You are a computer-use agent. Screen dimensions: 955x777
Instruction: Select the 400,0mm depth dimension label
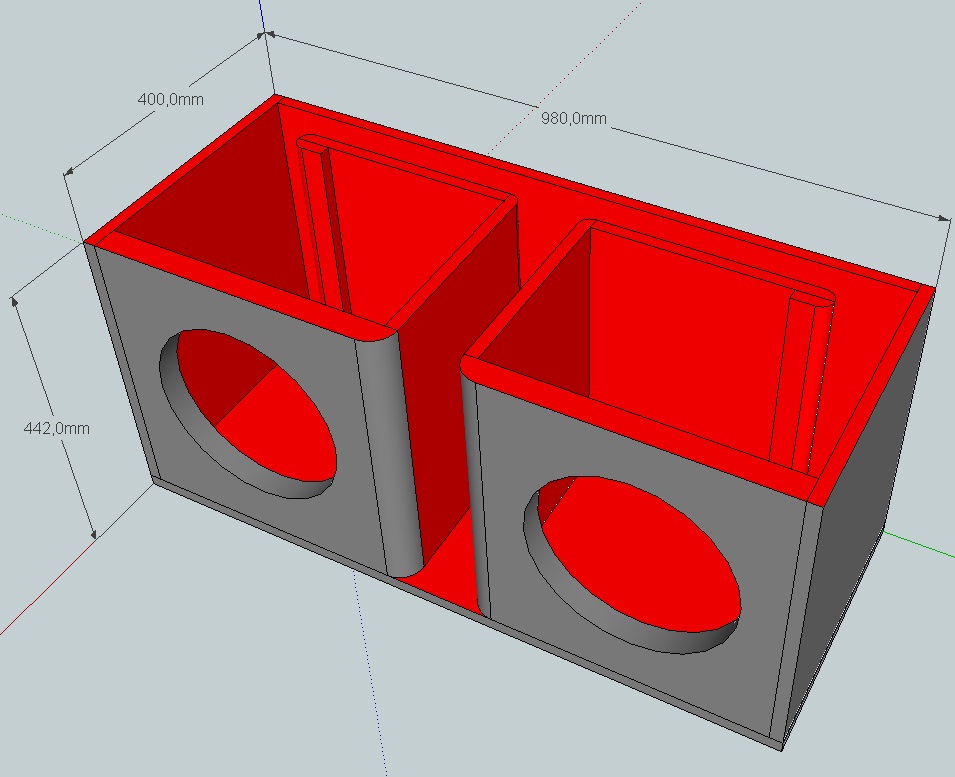[170, 99]
